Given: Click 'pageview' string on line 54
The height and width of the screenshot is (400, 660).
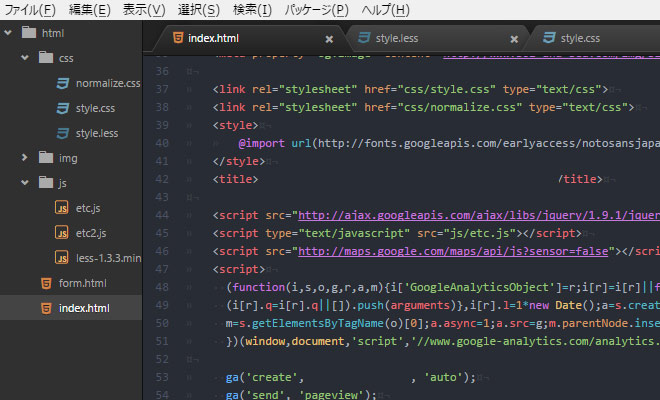Looking at the screenshot, I should 332,395.
